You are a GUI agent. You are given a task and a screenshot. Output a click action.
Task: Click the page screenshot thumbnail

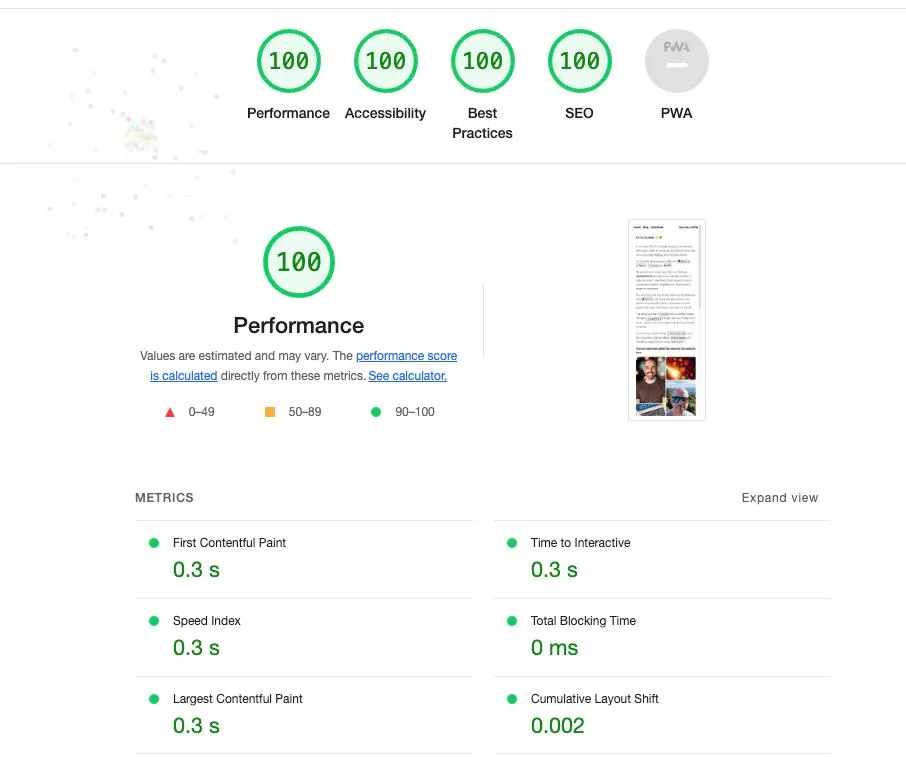tap(666, 320)
